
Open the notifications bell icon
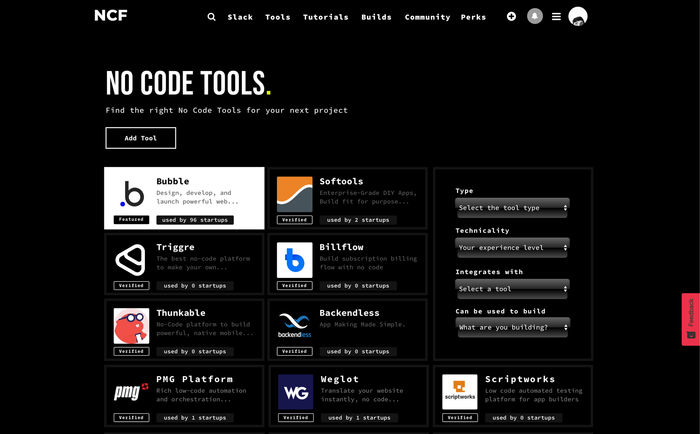(x=535, y=16)
